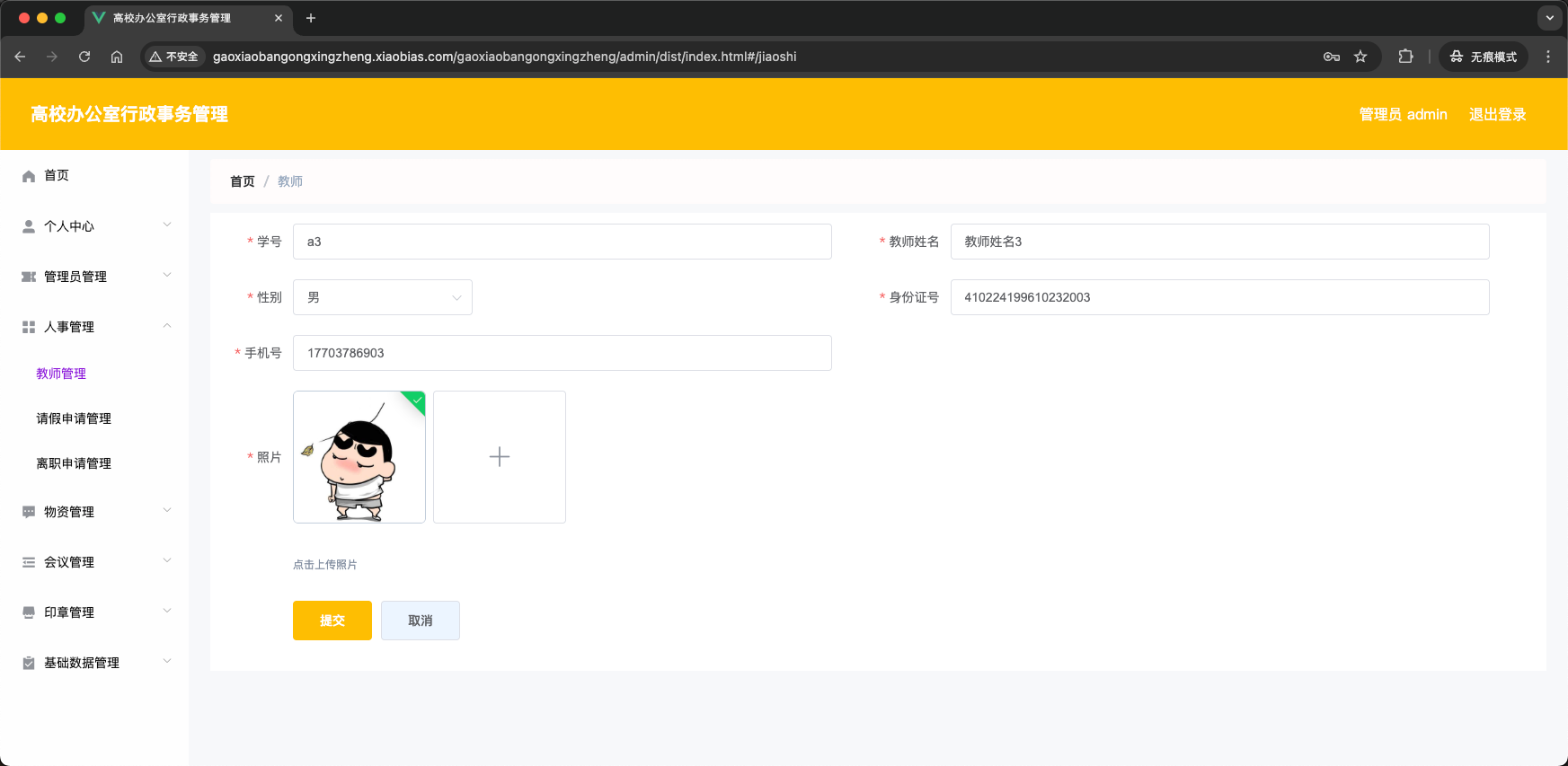The width and height of the screenshot is (1568, 766).
Task: Click the grid icon for 人事管理
Action: point(29,327)
